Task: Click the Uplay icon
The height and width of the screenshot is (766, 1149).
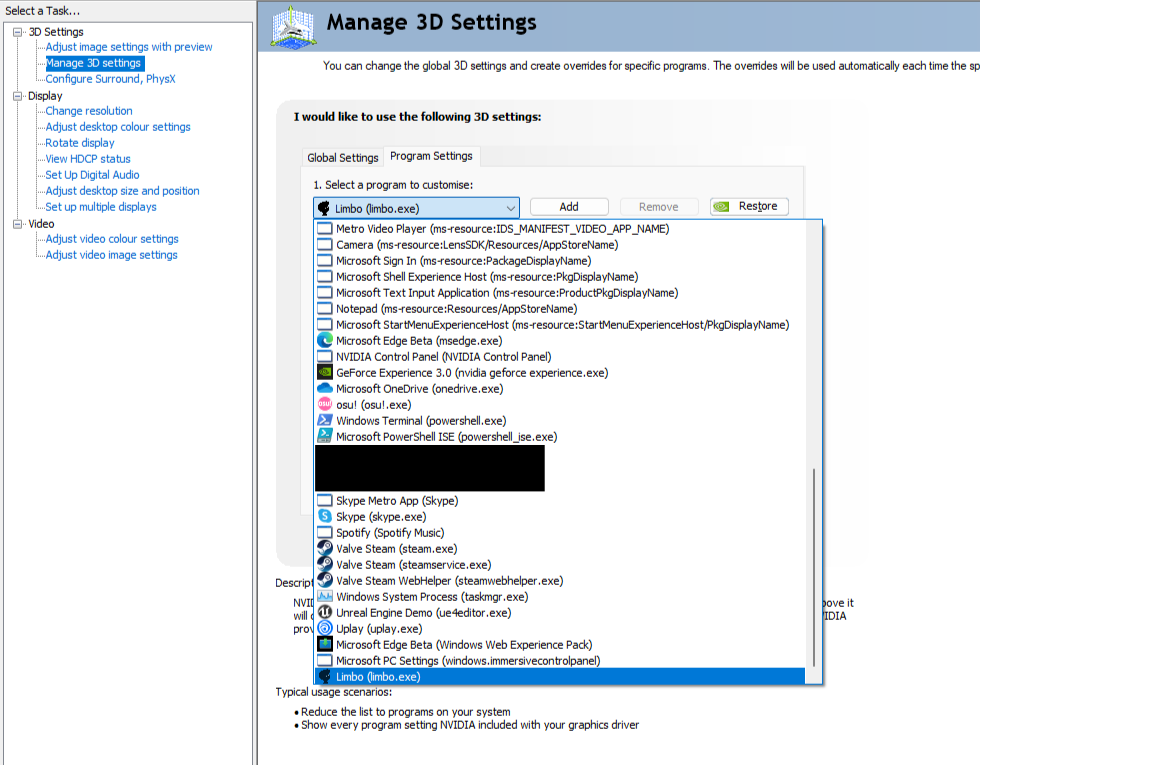Action: [x=325, y=628]
